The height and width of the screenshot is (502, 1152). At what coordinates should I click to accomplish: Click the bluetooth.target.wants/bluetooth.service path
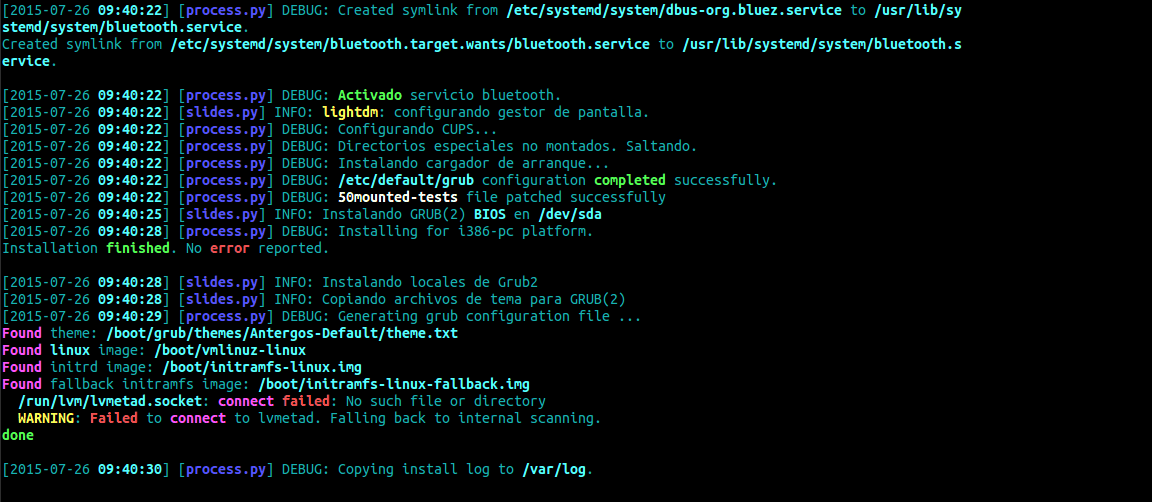pos(412,45)
